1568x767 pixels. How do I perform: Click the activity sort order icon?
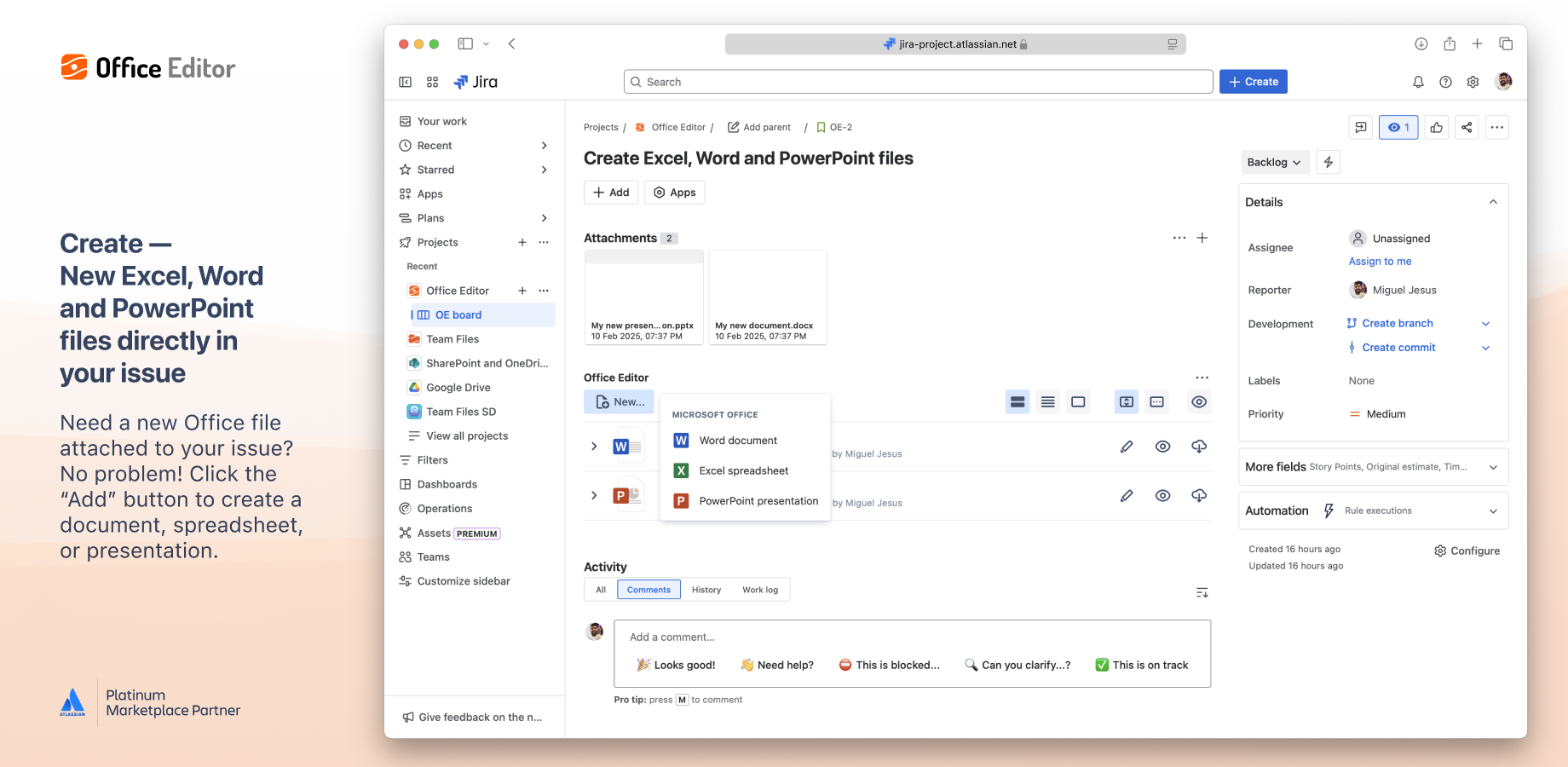tap(1202, 592)
